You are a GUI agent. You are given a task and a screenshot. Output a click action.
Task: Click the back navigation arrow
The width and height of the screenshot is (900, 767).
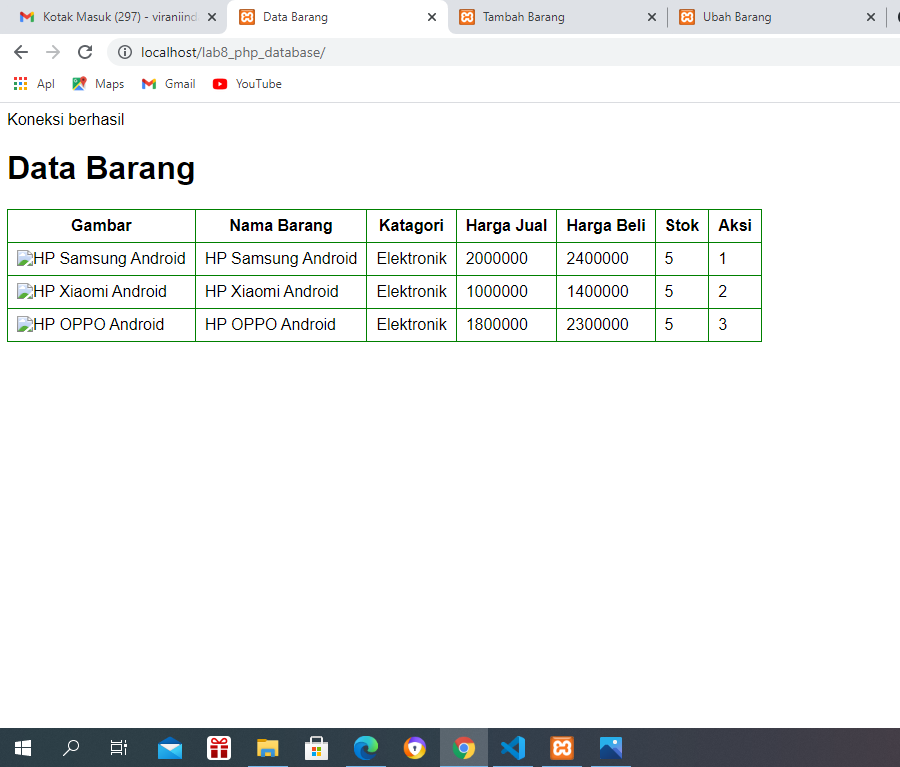pos(20,52)
